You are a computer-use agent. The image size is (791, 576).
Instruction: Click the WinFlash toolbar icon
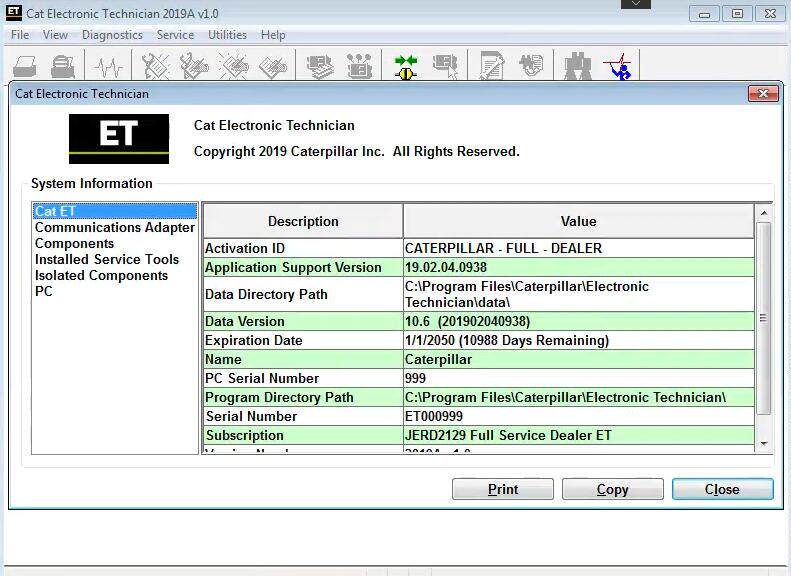[x=531, y=65]
